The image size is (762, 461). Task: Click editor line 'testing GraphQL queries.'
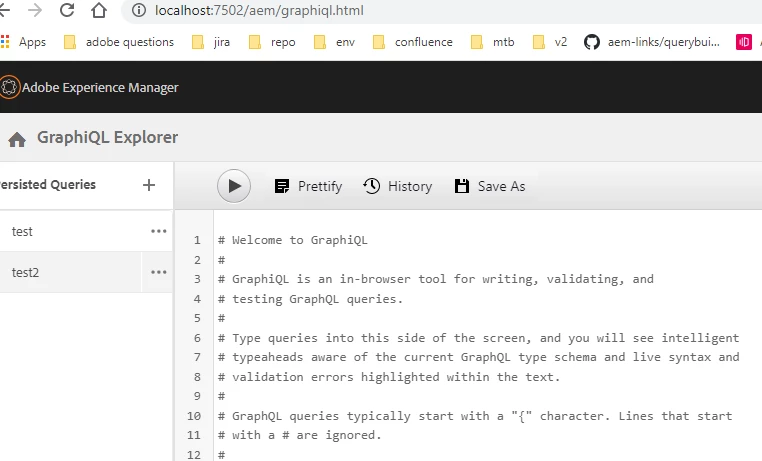point(311,299)
